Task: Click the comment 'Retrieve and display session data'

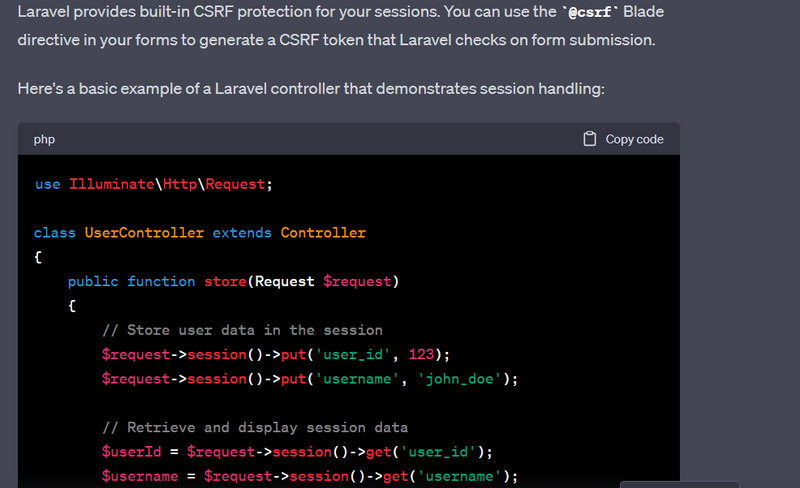Action: point(255,427)
